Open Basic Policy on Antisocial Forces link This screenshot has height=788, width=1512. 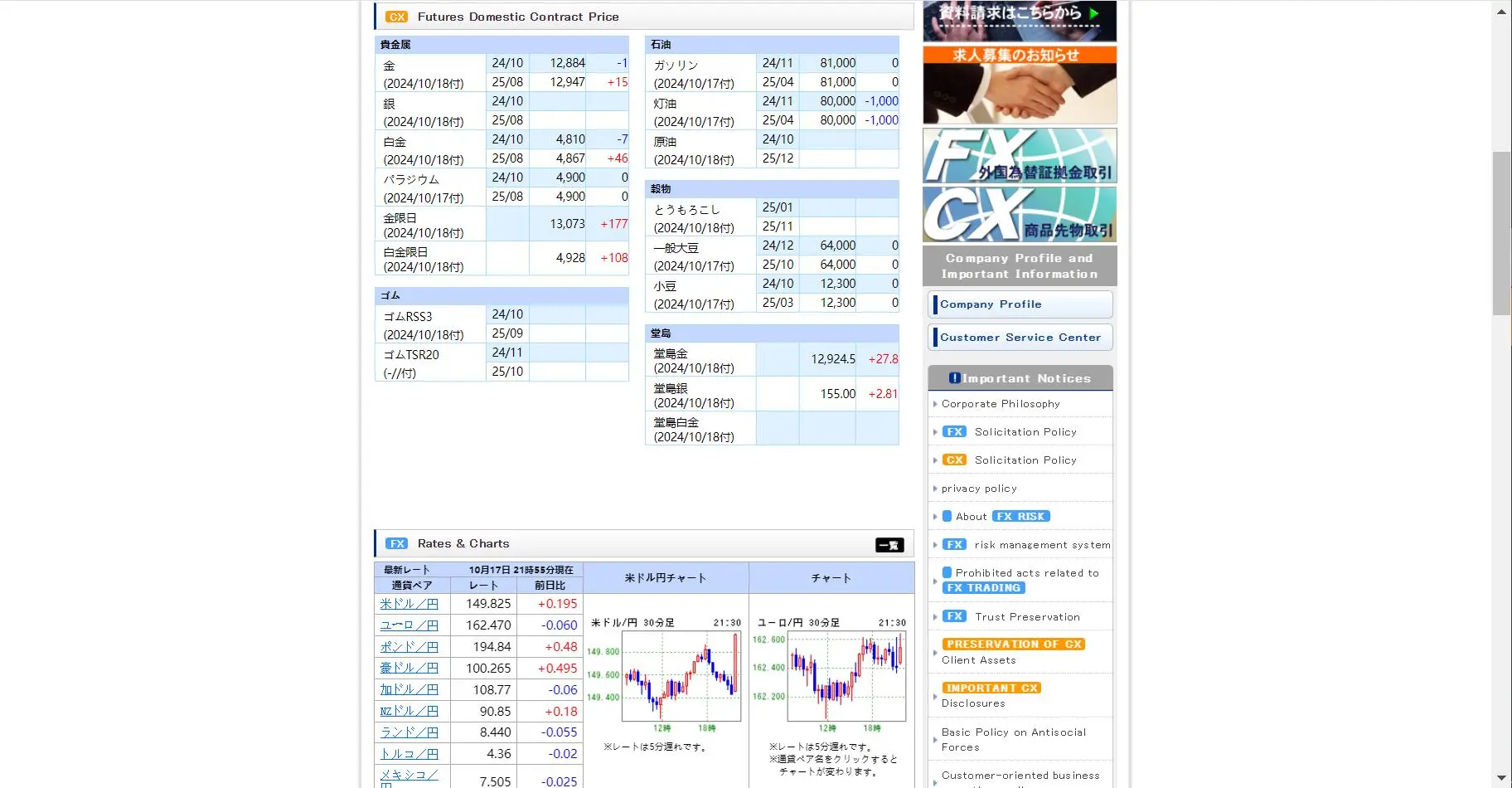click(1014, 740)
